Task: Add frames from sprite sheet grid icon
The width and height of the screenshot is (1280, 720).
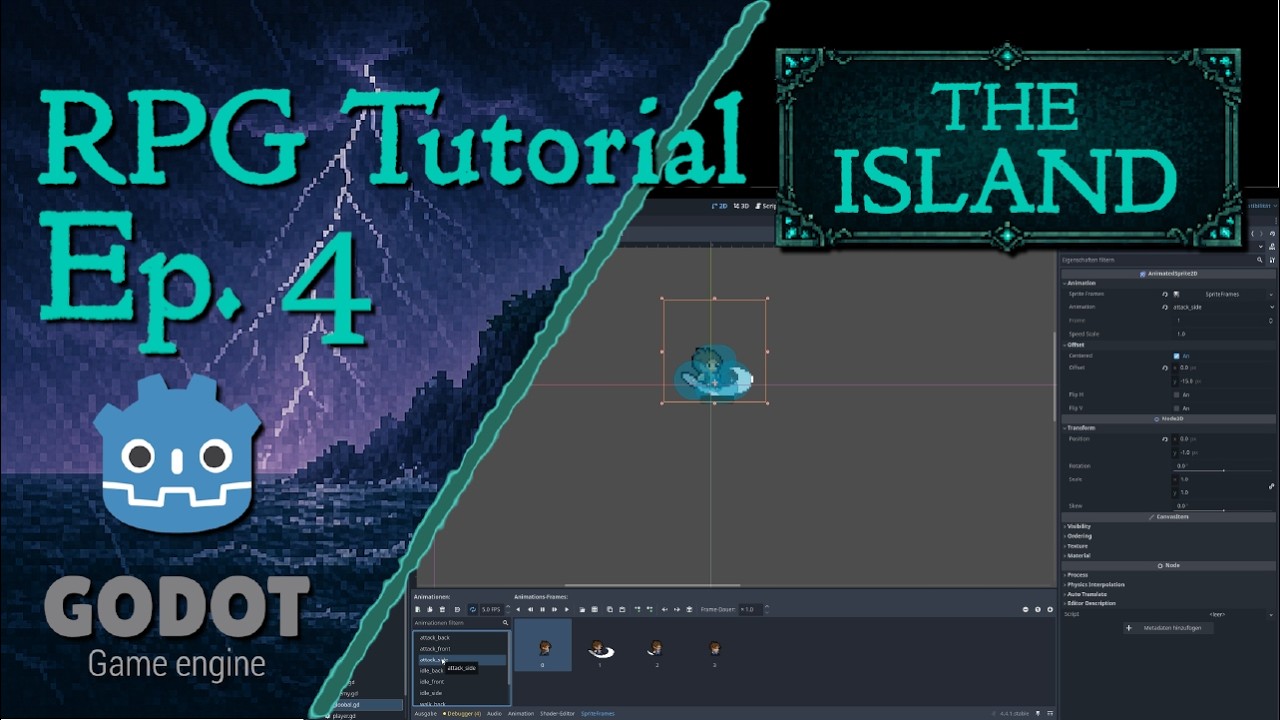Action: [594, 609]
